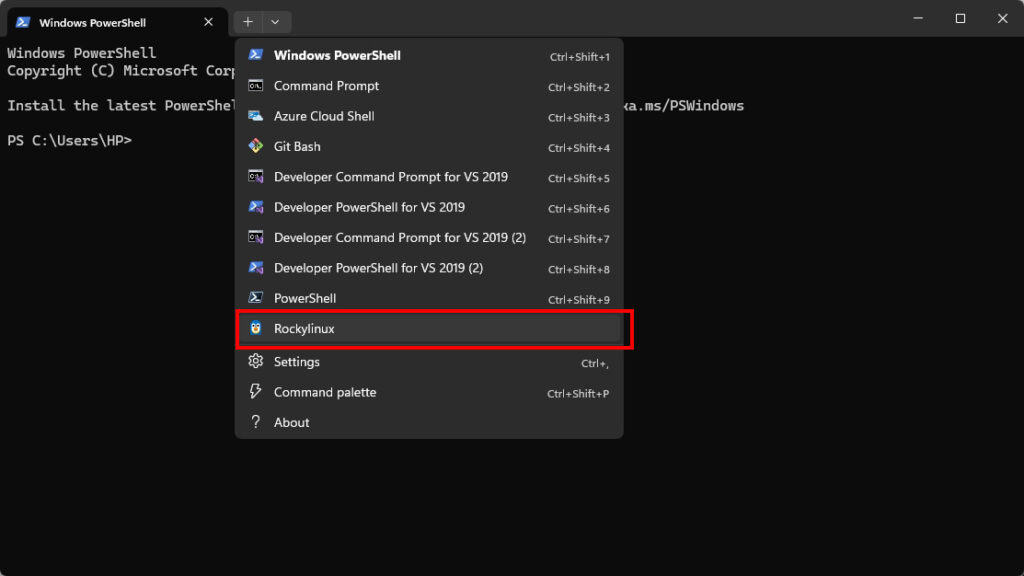Image resolution: width=1024 pixels, height=576 pixels.
Task: Choose Windows PowerShell profile label
Action: (337, 56)
